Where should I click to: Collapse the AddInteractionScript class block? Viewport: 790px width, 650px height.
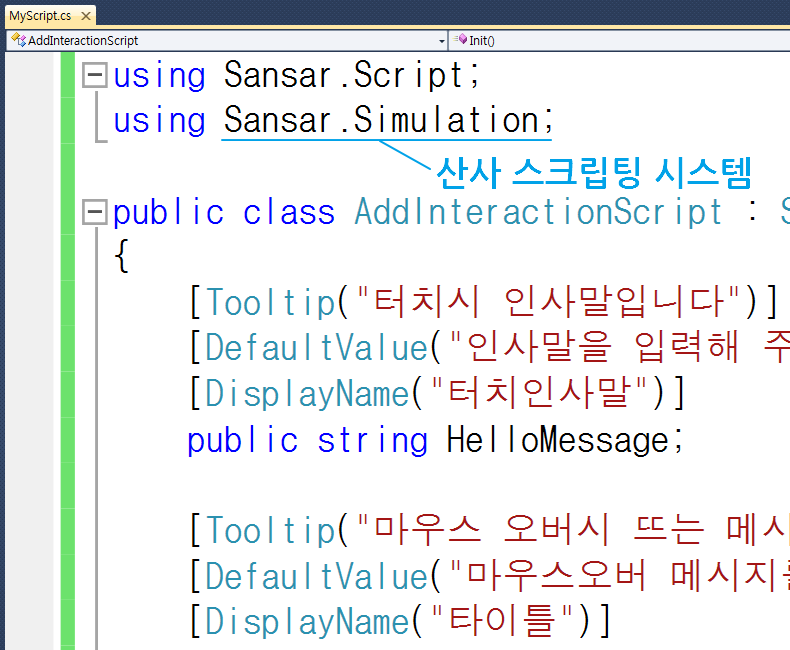(95, 212)
